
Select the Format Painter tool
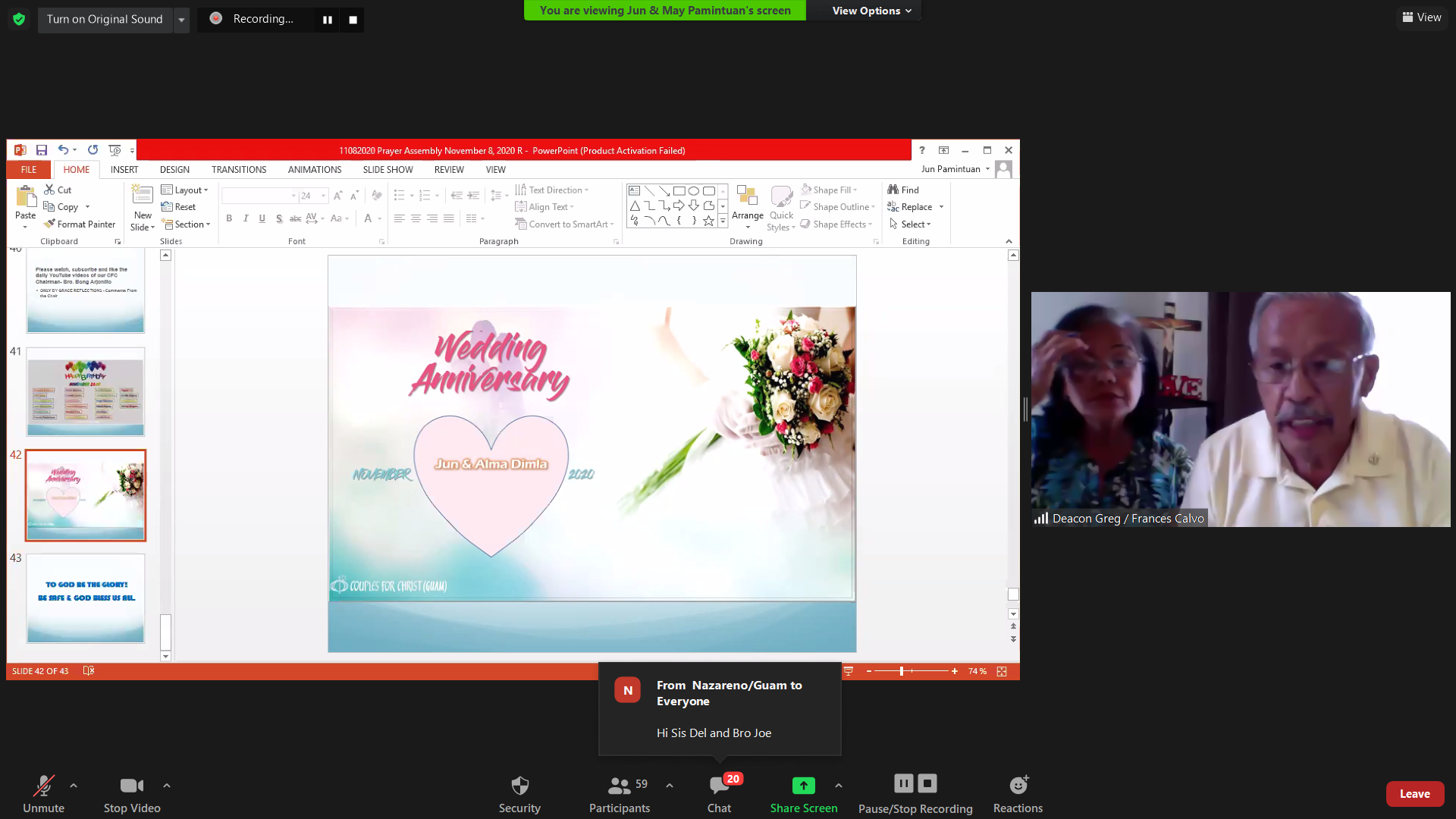80,224
